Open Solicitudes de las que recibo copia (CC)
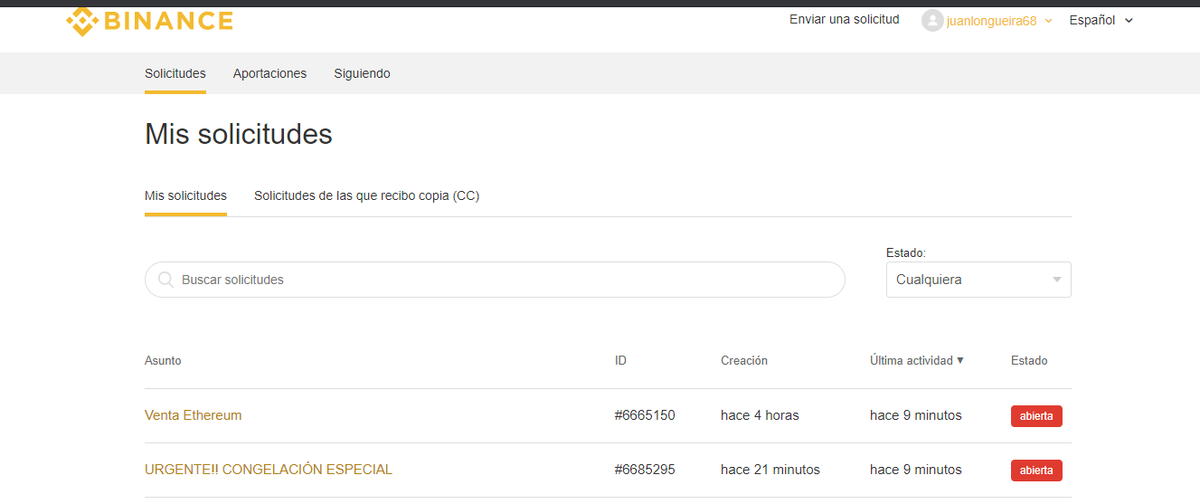Image resolution: width=1200 pixels, height=504 pixels. coord(367,196)
